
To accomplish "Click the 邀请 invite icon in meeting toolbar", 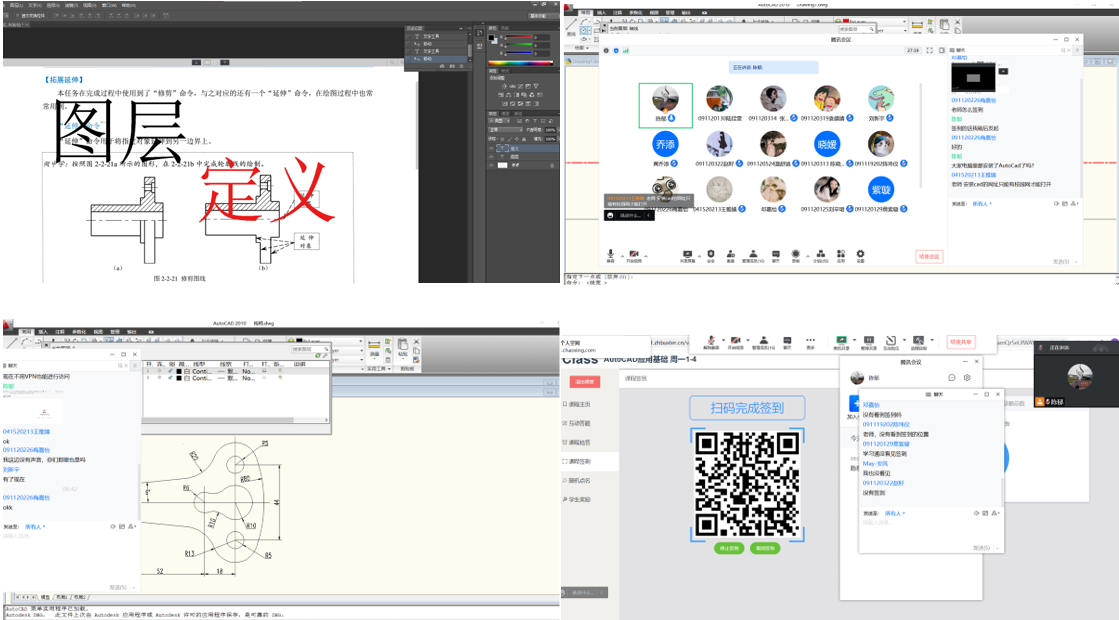I will coord(731,255).
